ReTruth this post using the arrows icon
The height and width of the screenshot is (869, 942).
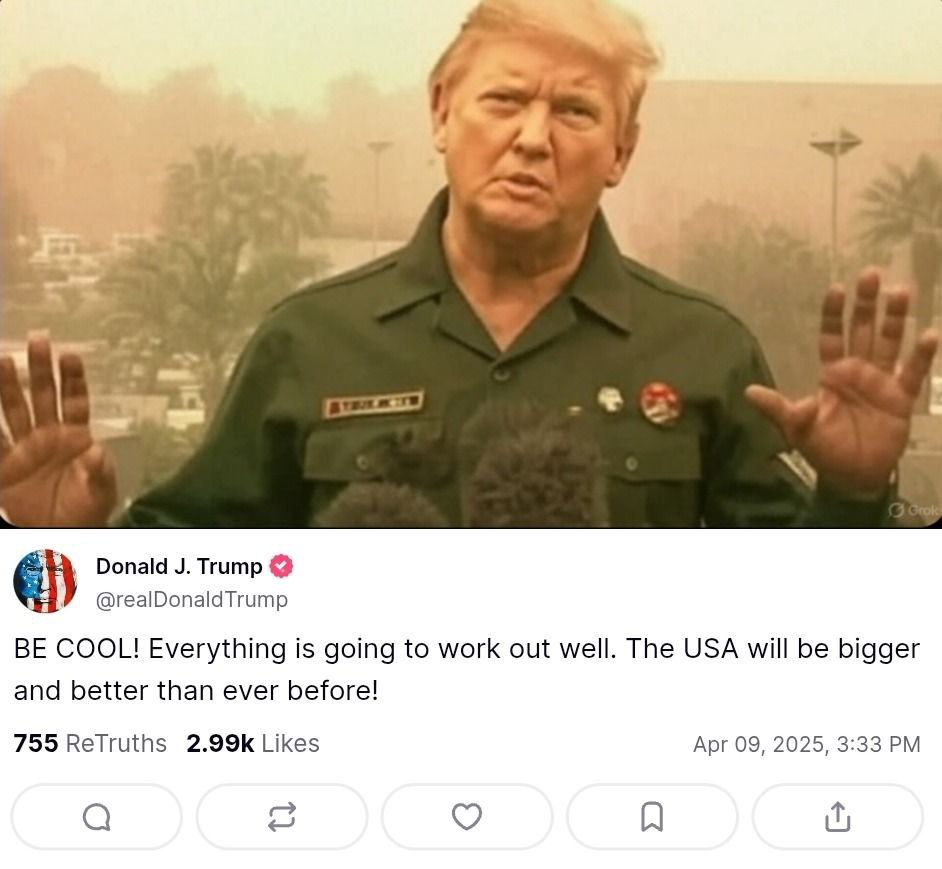pos(282,817)
